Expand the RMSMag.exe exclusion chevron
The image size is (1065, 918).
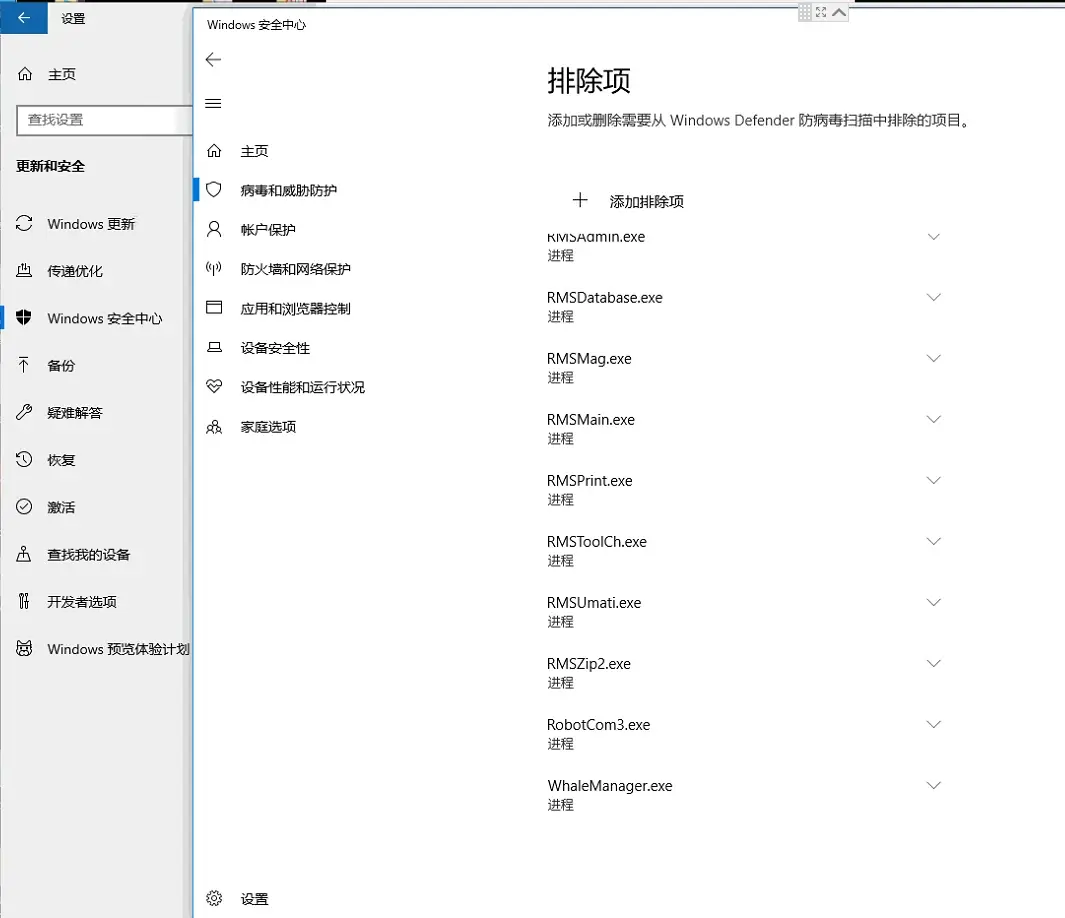click(934, 359)
